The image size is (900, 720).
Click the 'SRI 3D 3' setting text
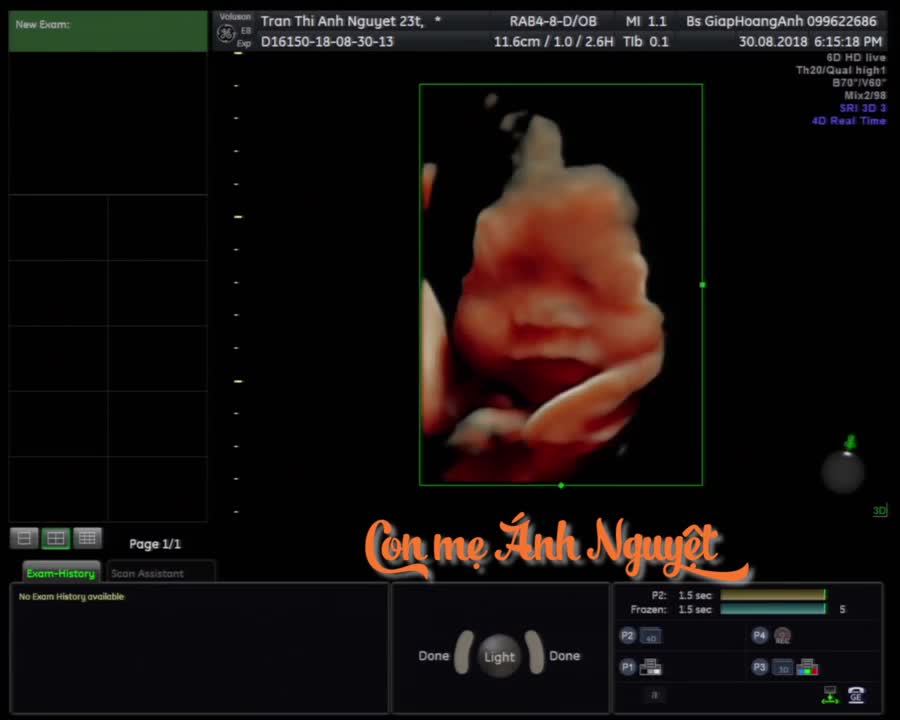[863, 108]
